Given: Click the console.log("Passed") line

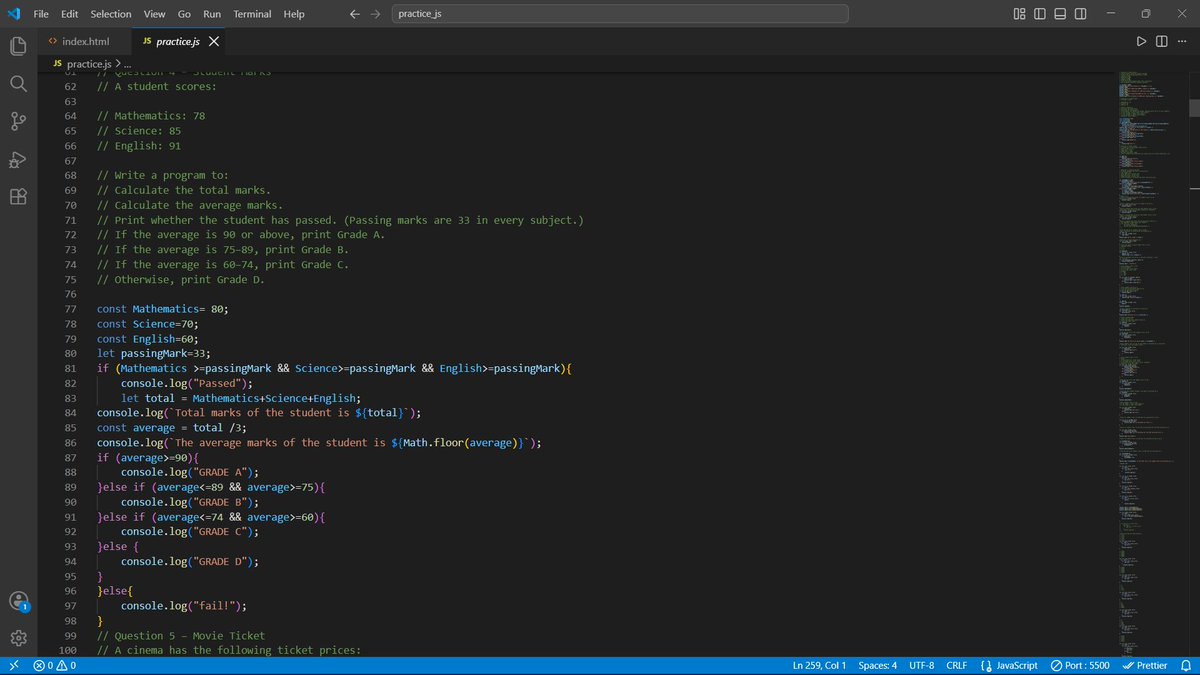Looking at the screenshot, I should pos(187,383).
